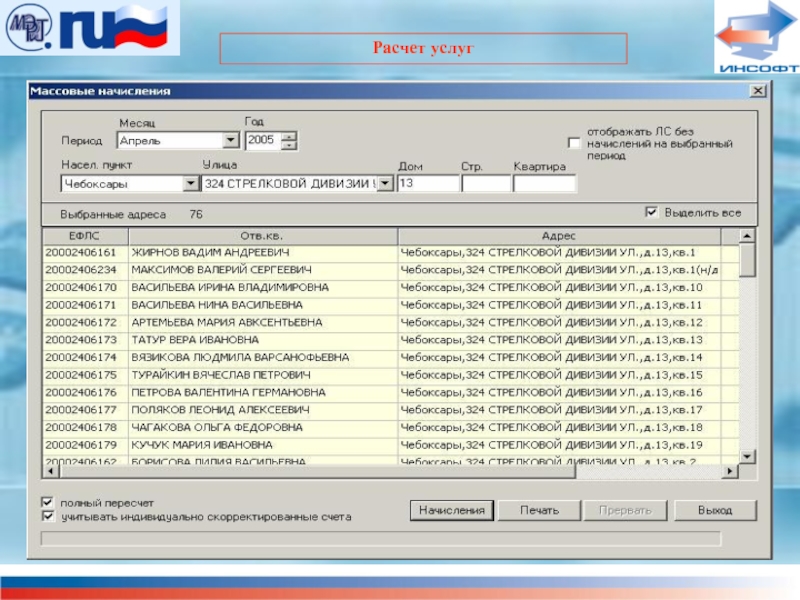The height and width of the screenshot is (600, 800).
Task: Toggle the Выделить все checkbox
Action: click(x=651, y=213)
